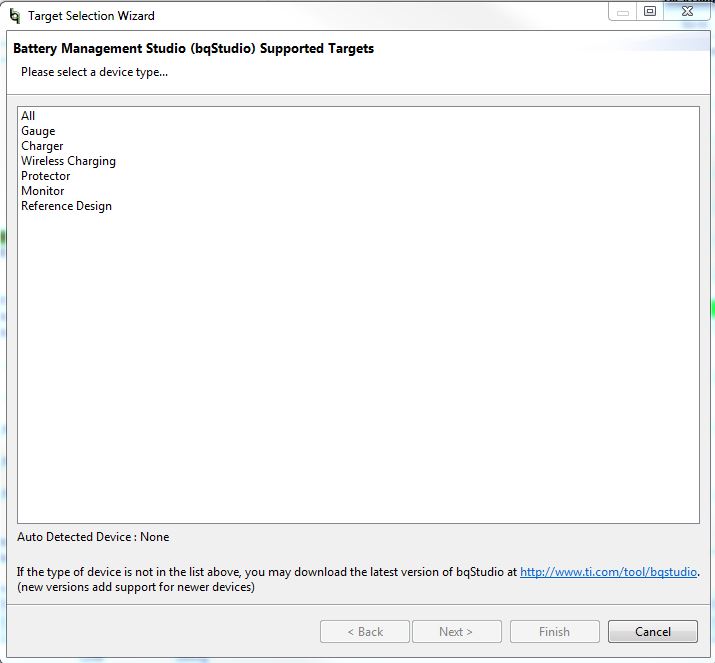Close the Target Selection Wizard window

coord(687,11)
